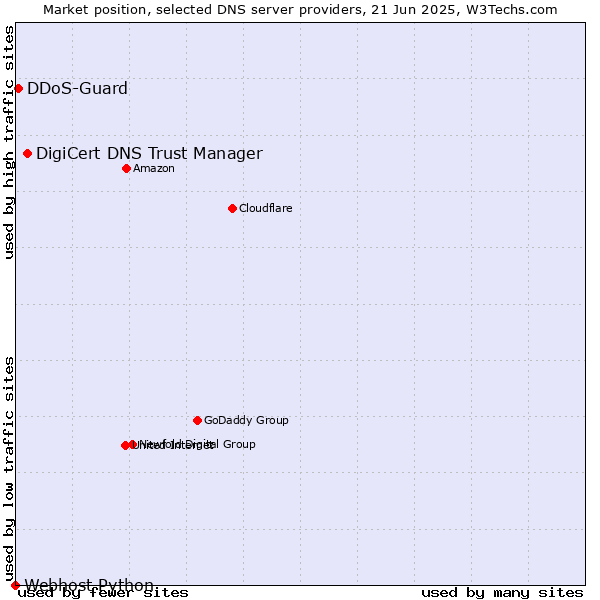Click the chart title mentioning W3Techs.com
This screenshot has width=600, height=600.
[x=300, y=10]
